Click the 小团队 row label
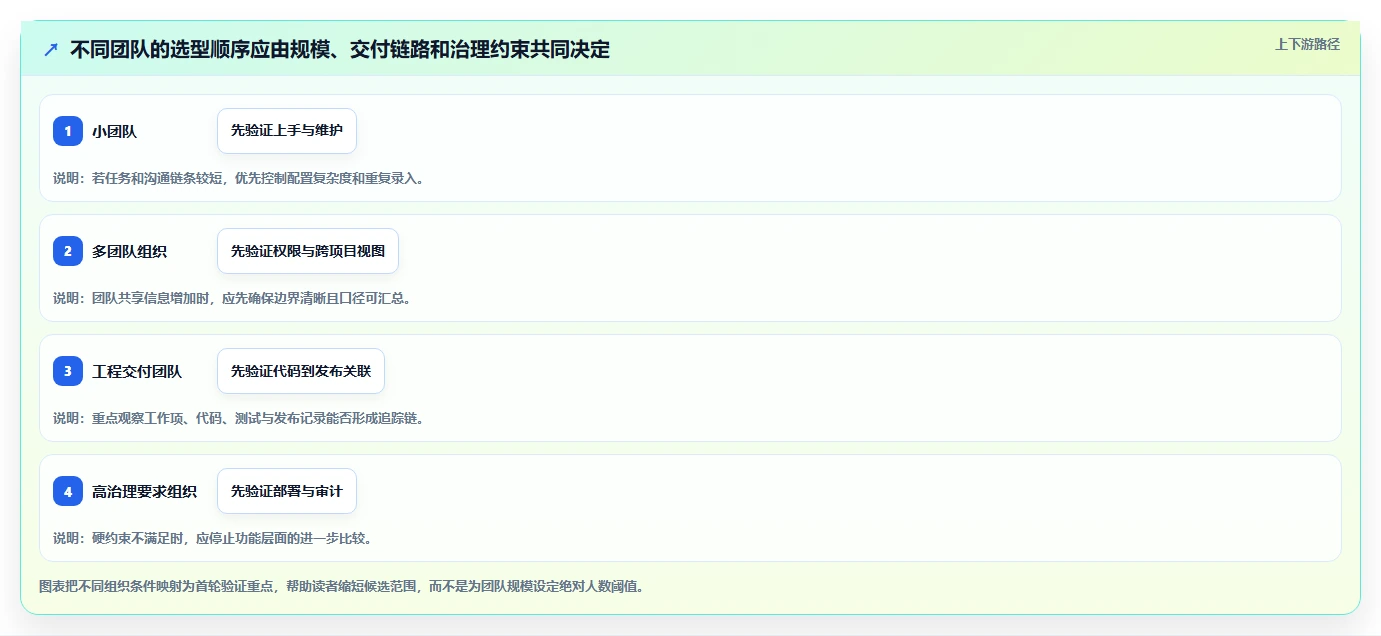1381x636 pixels. click(114, 131)
